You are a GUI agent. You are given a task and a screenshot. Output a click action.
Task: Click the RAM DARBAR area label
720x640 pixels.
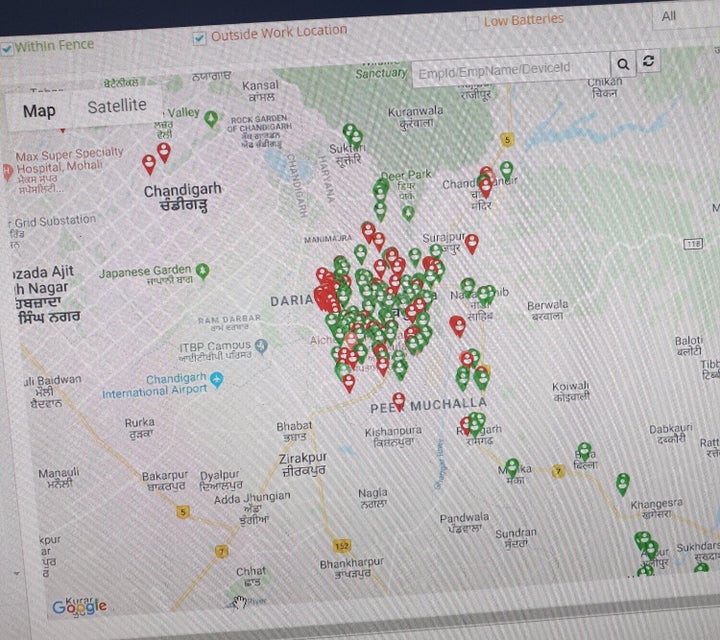click(x=229, y=322)
